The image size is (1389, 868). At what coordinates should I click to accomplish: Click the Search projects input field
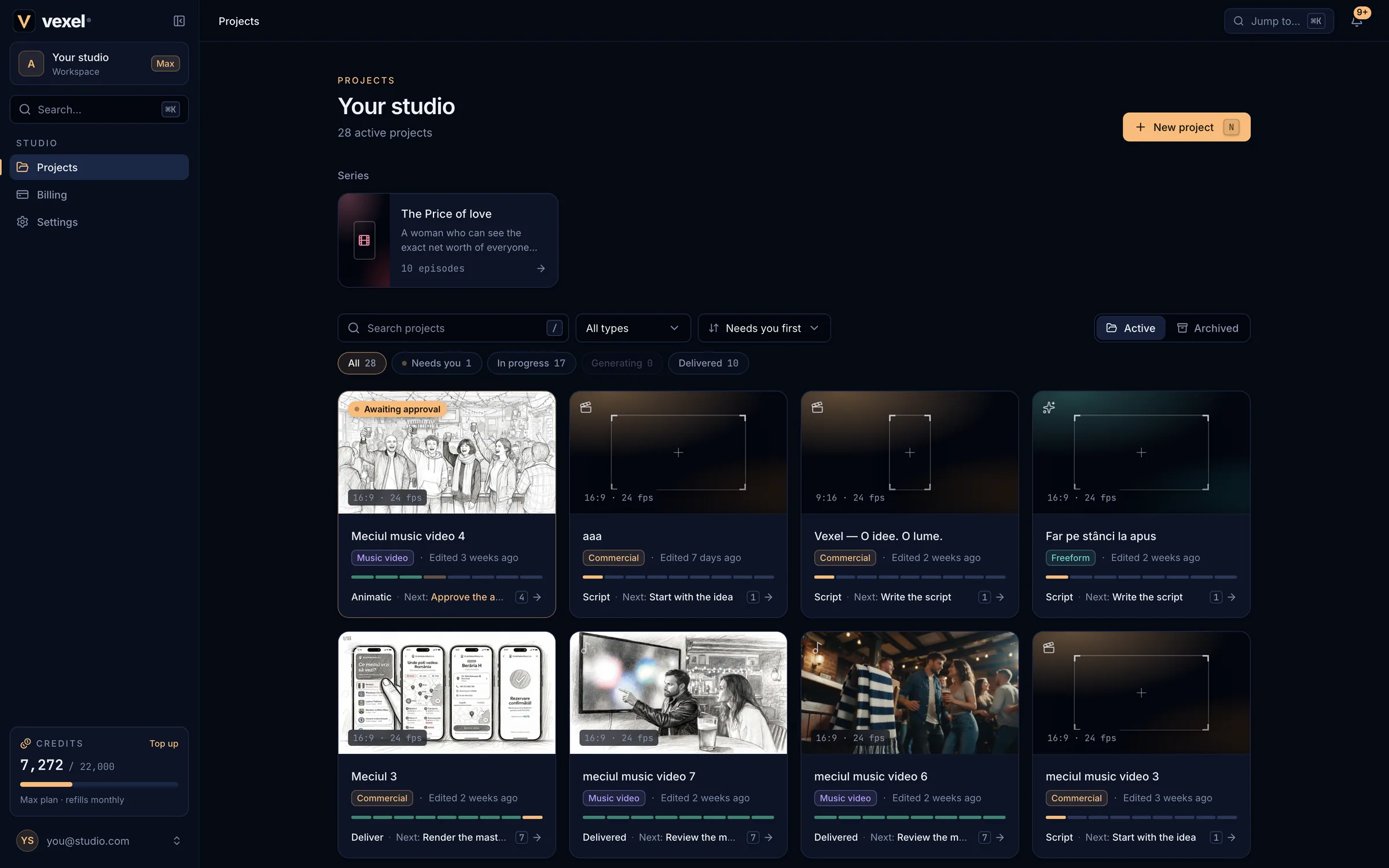(453, 328)
